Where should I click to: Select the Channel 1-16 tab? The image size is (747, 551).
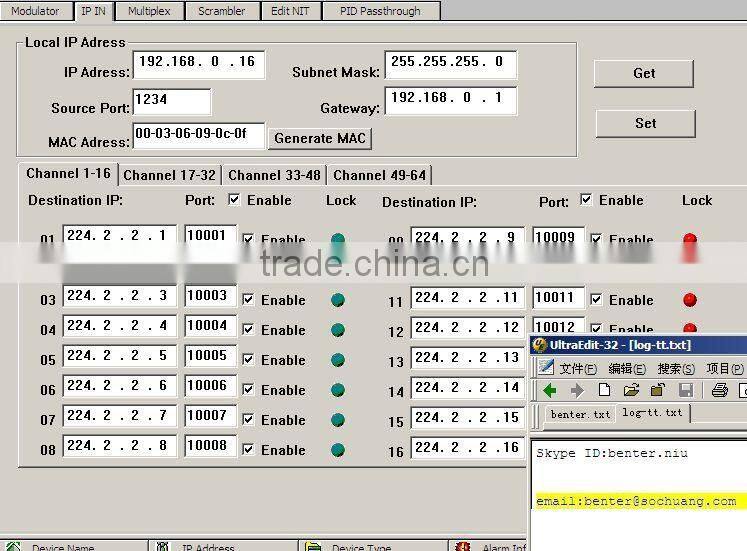pos(68,173)
